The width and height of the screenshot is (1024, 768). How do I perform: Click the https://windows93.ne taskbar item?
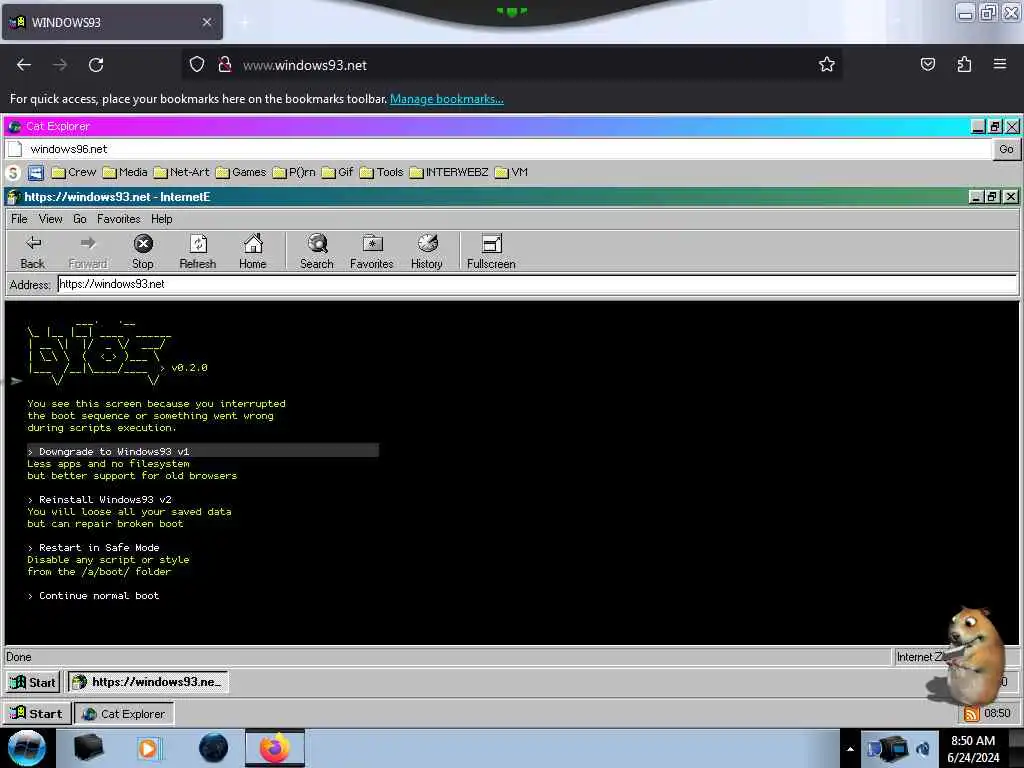click(148, 682)
